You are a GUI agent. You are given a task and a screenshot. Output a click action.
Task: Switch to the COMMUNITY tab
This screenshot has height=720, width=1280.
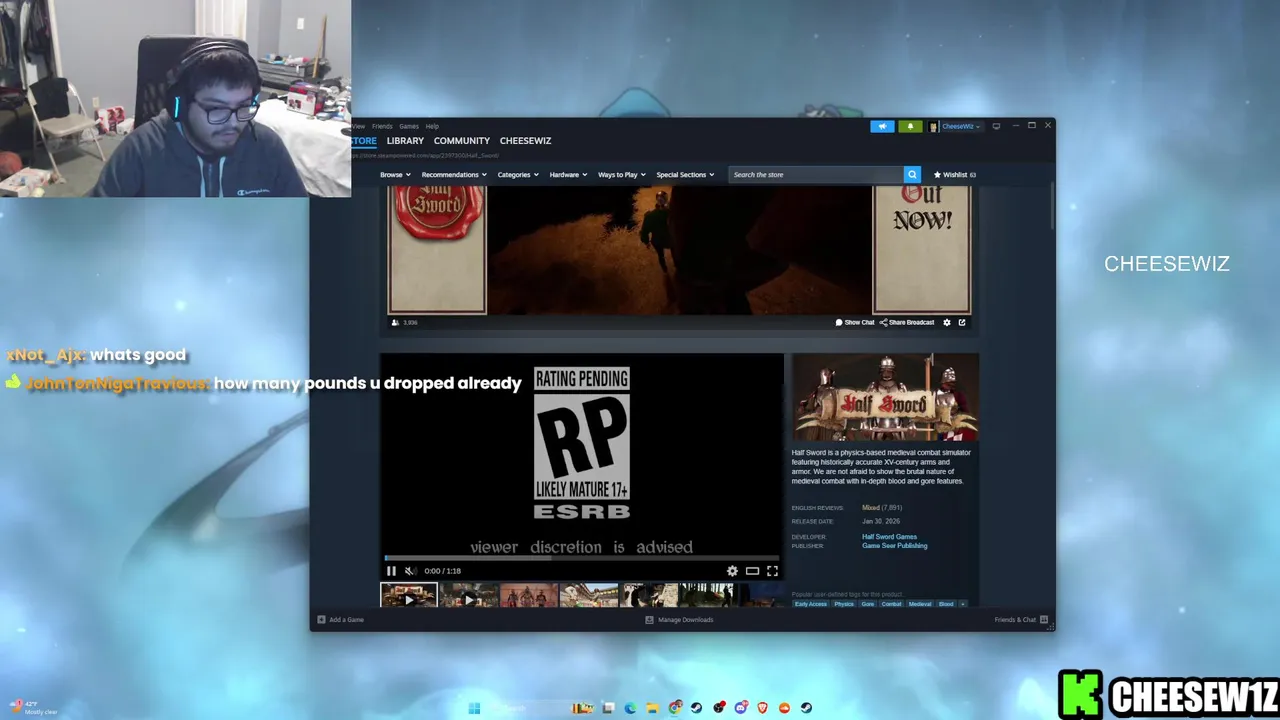462,141
